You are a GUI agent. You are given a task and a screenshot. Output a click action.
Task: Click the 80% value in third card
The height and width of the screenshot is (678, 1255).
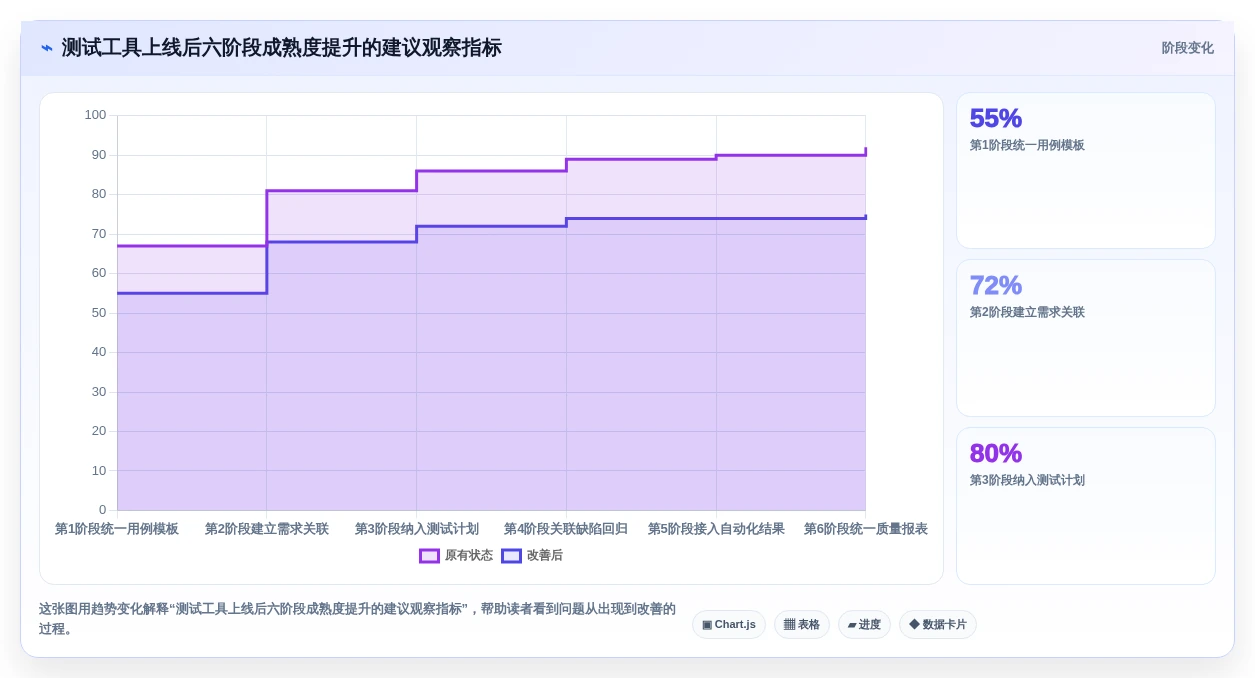996,453
